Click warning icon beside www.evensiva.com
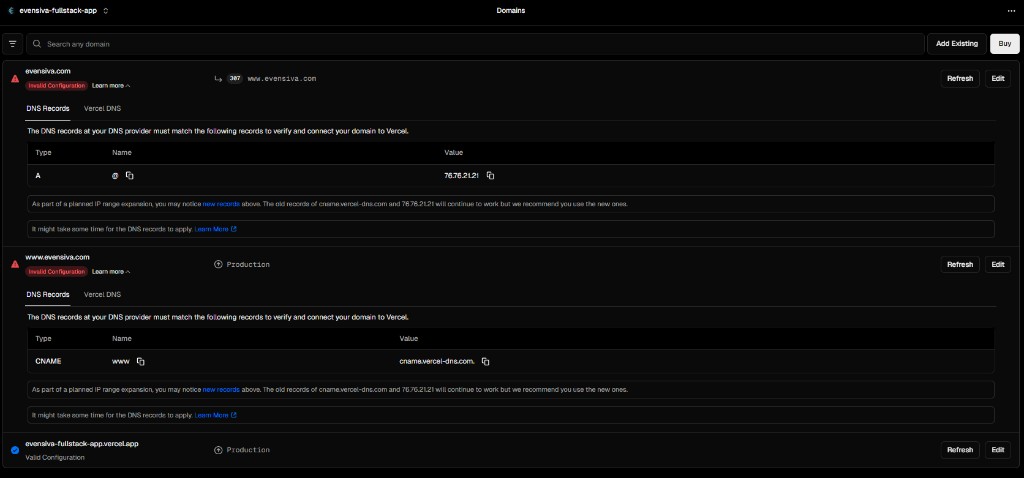The image size is (1024, 478). click(15, 264)
